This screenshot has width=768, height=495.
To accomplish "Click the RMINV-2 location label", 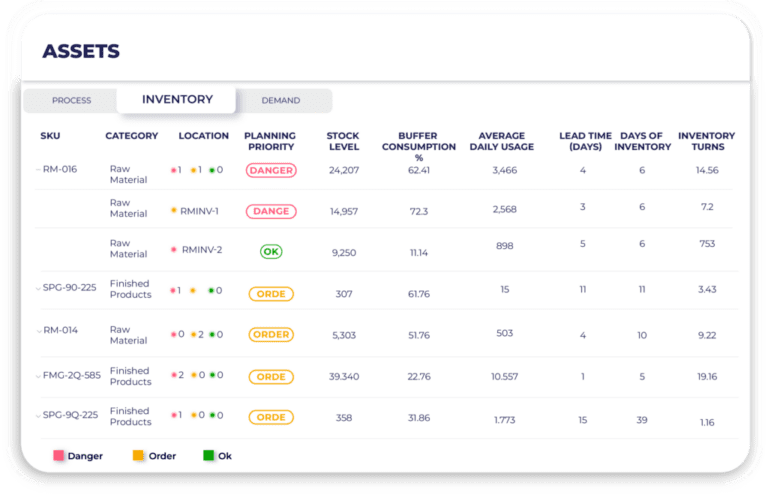I will pos(202,250).
